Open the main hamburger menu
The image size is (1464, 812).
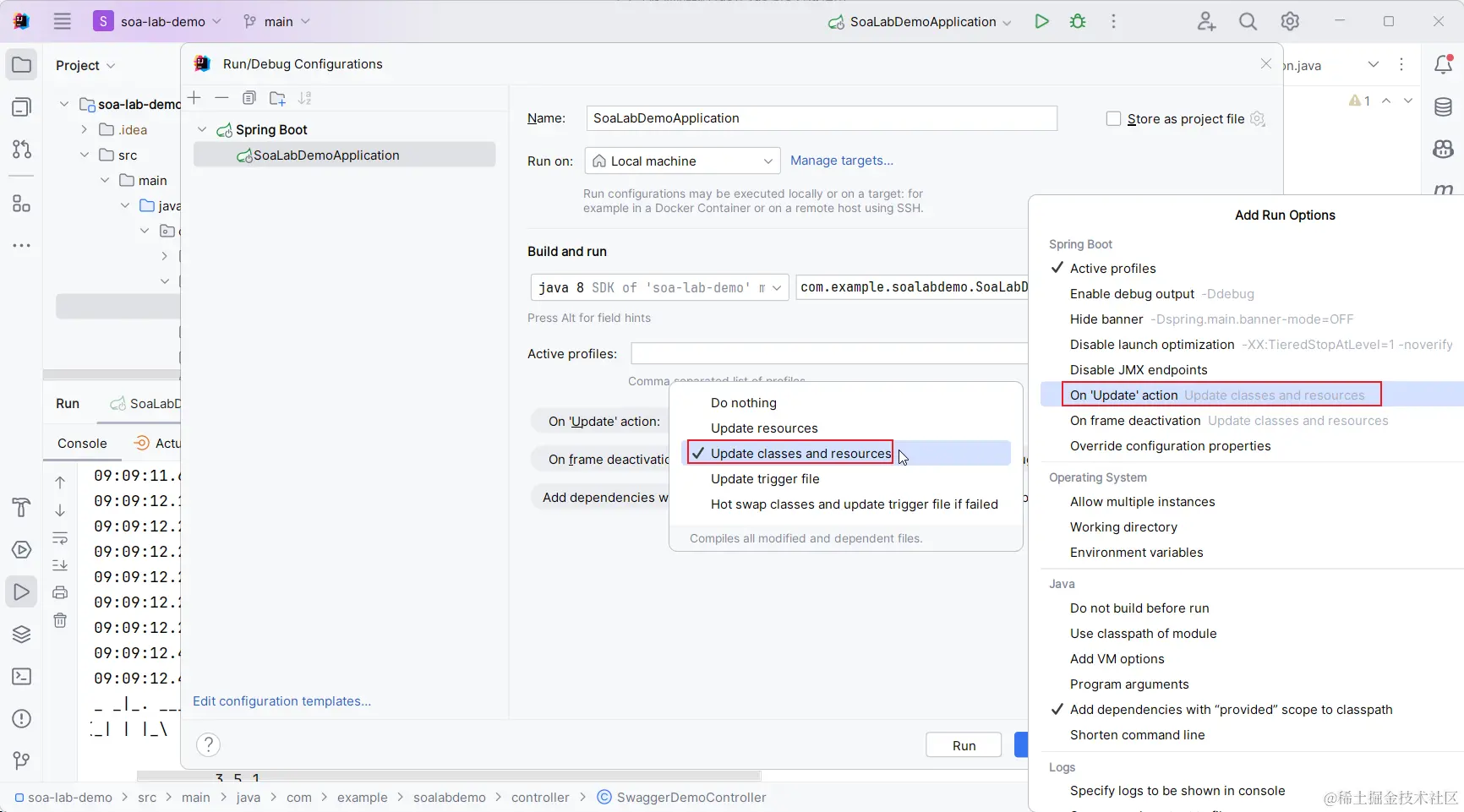coord(63,21)
